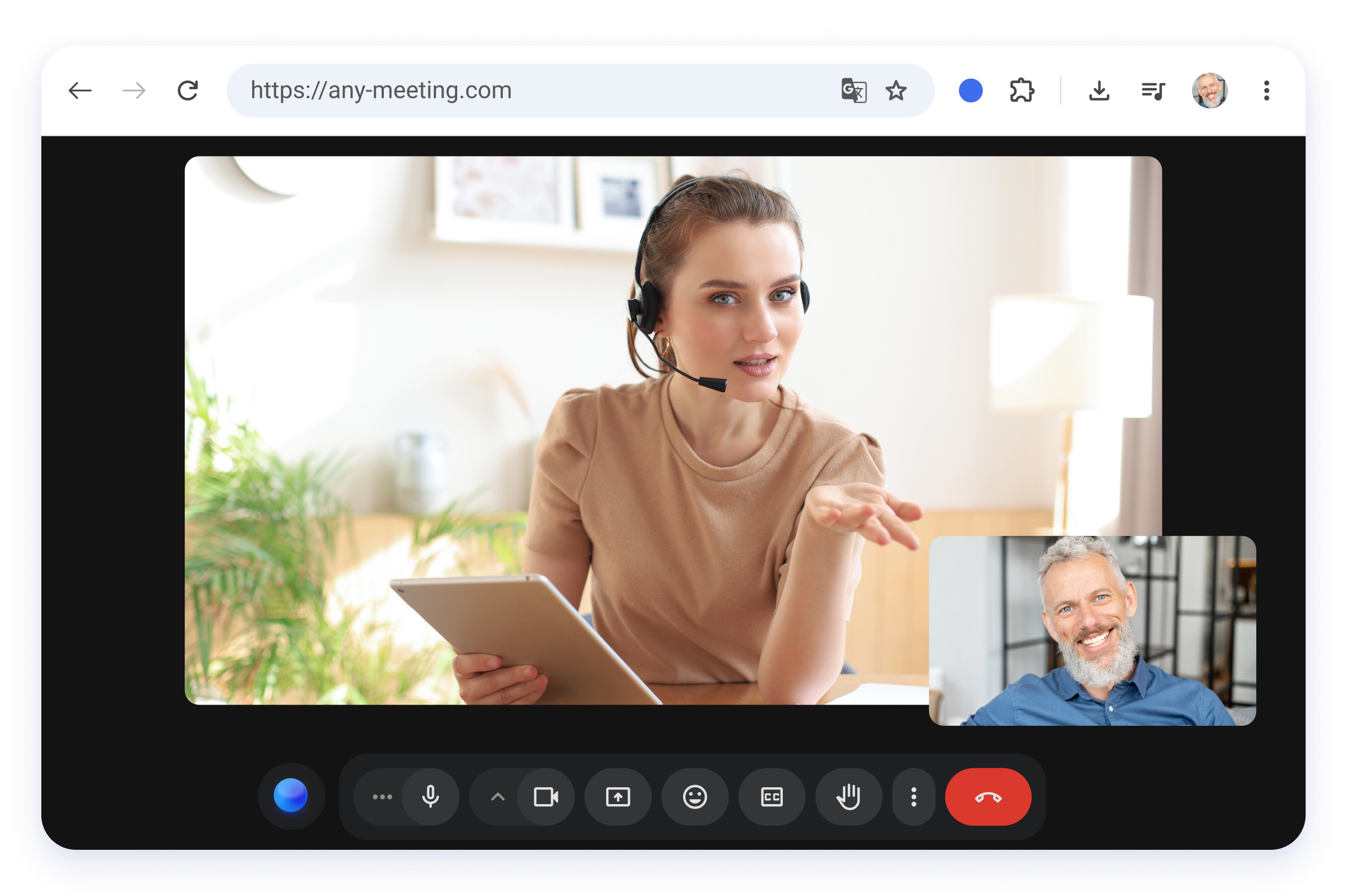The image size is (1346, 896).
Task: Open the browser three-dot menu
Action: coord(1267,90)
